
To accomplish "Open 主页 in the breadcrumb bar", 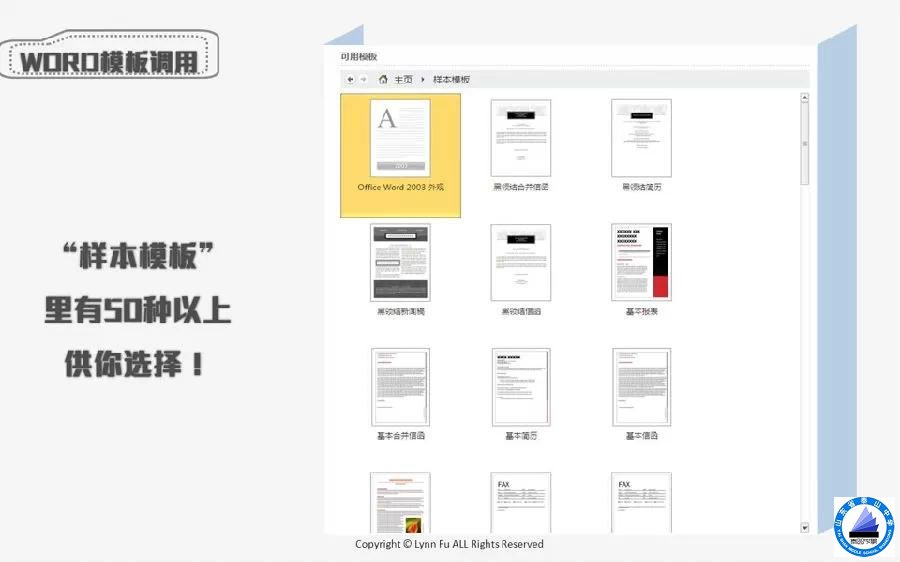I will click(x=403, y=79).
